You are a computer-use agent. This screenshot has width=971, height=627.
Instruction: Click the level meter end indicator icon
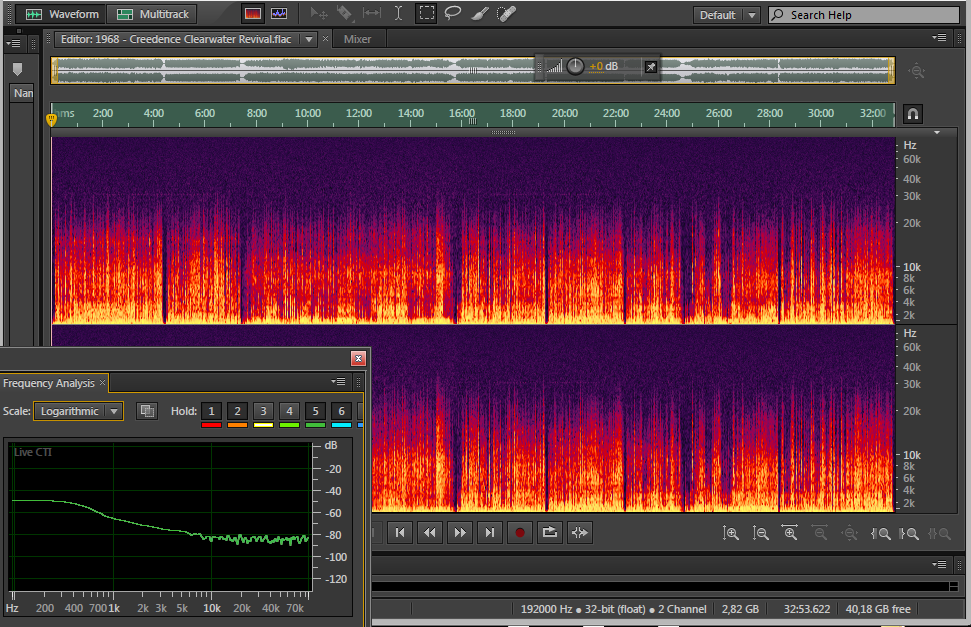coord(954,586)
